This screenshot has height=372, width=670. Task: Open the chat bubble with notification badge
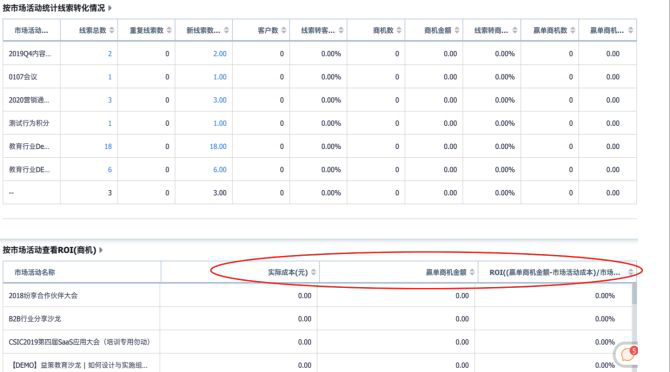[x=627, y=354]
